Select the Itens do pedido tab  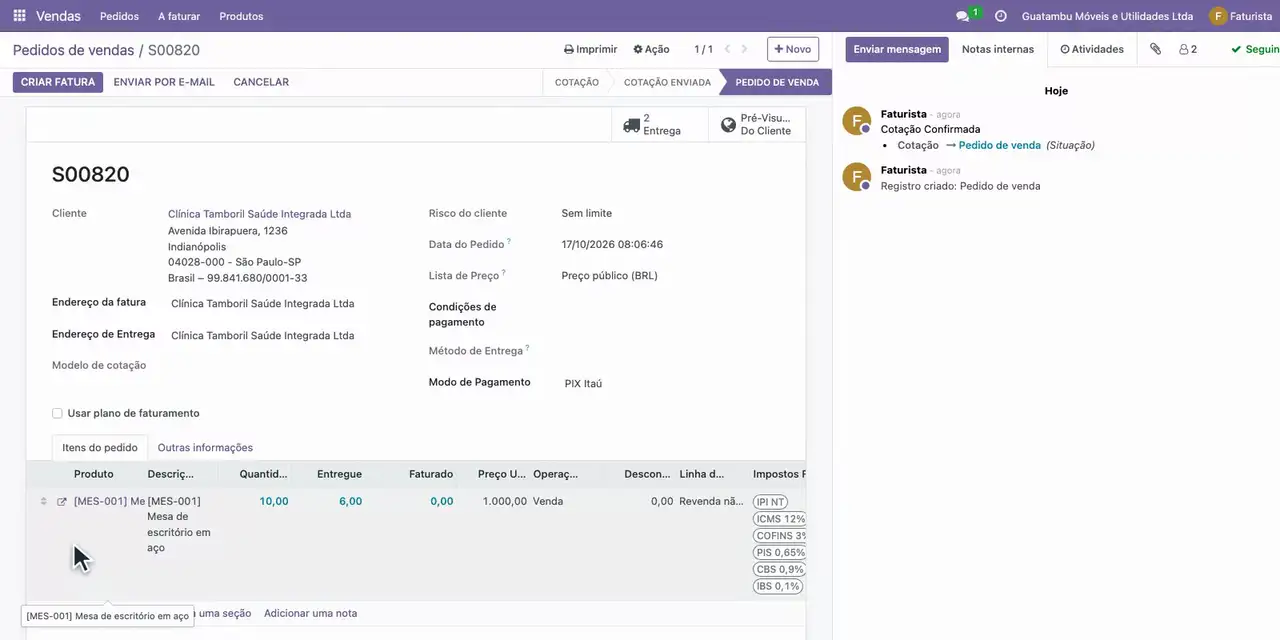pos(100,448)
